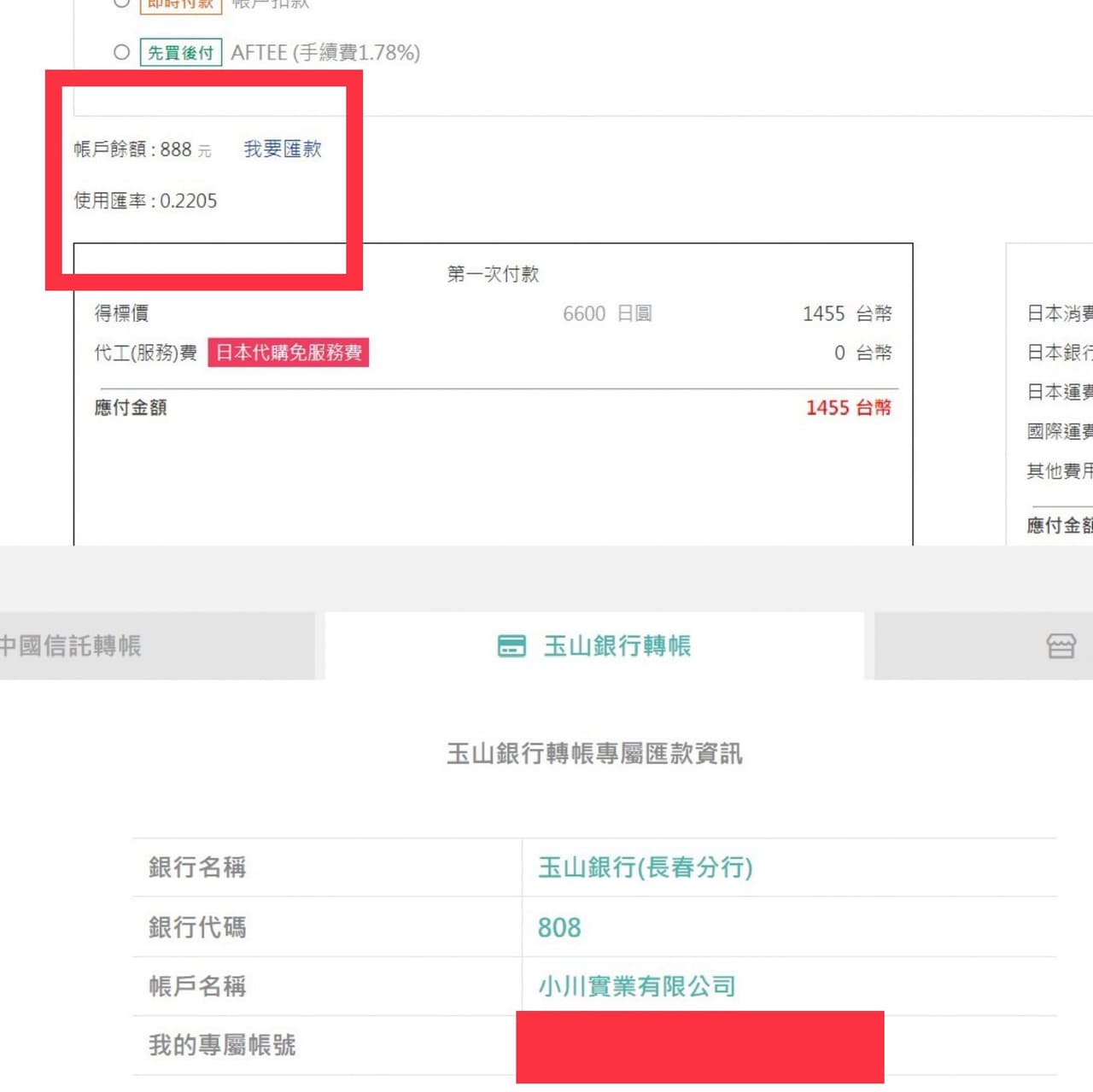Select the AFTEE 先買後付 radio button

tap(122, 52)
